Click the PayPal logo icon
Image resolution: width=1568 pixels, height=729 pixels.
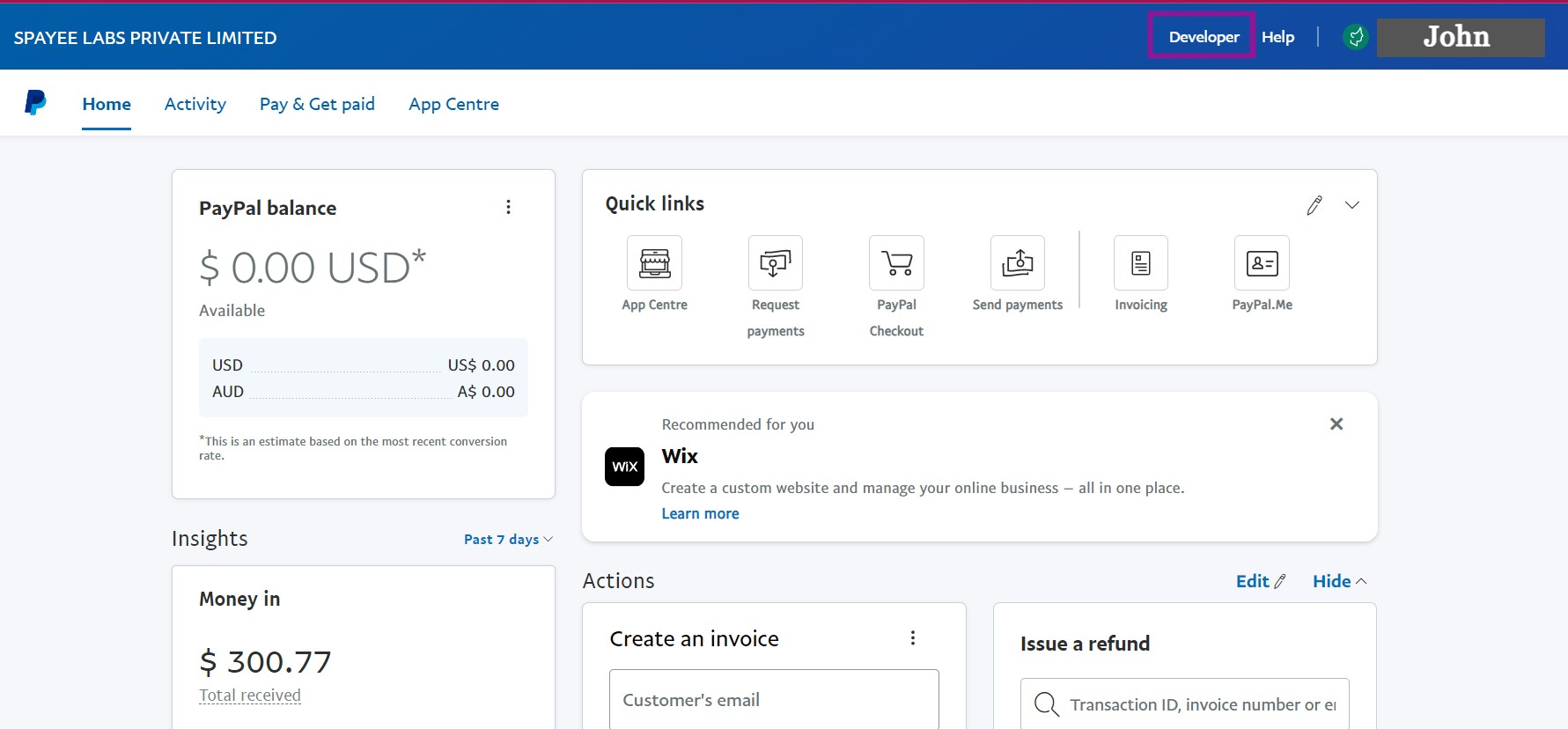click(x=35, y=103)
